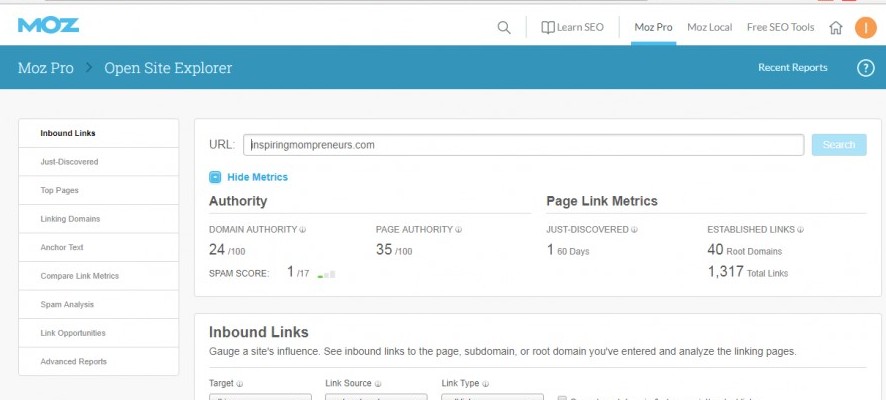
Task: Click the breadcrumb arrow after Moz Pro
Action: pos(89,68)
